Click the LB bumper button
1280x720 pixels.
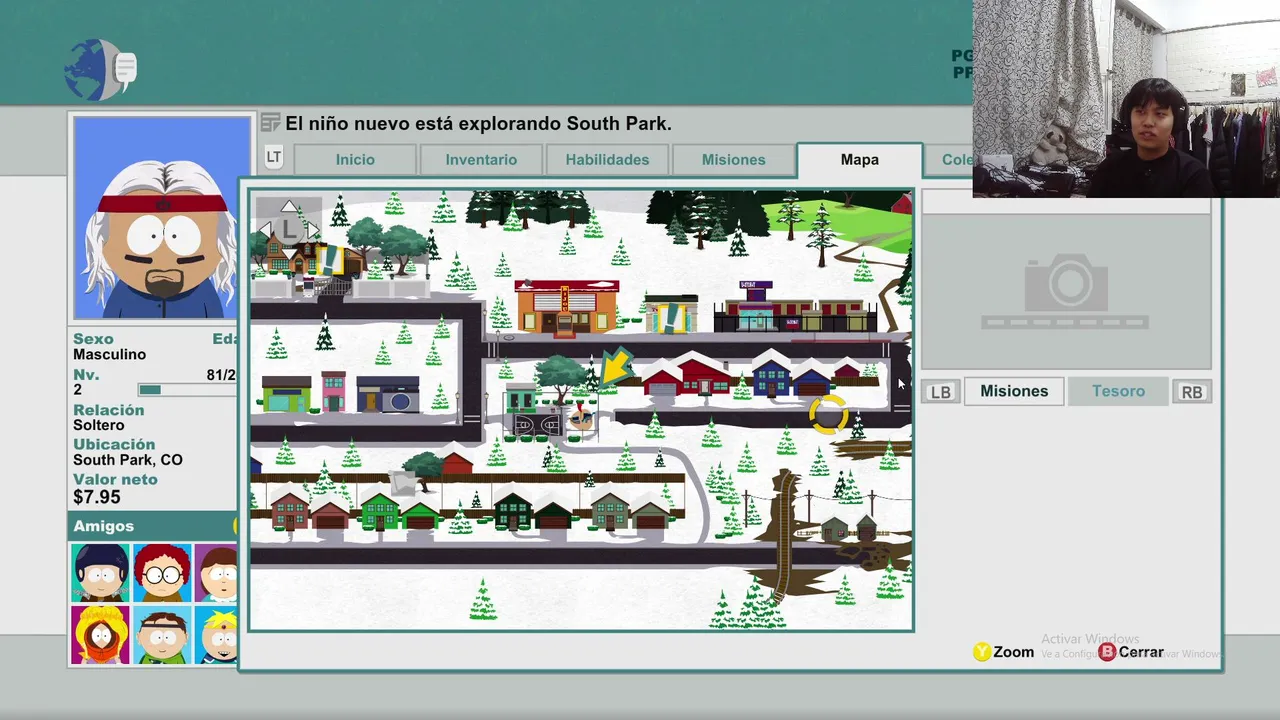pos(941,392)
